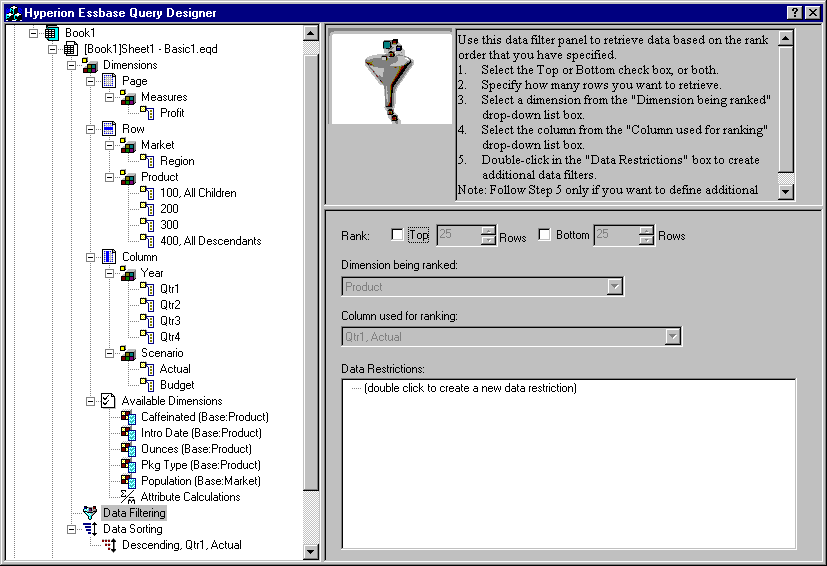Collapse the Scenario dimension node
This screenshot has height=566, width=827.
point(109,353)
